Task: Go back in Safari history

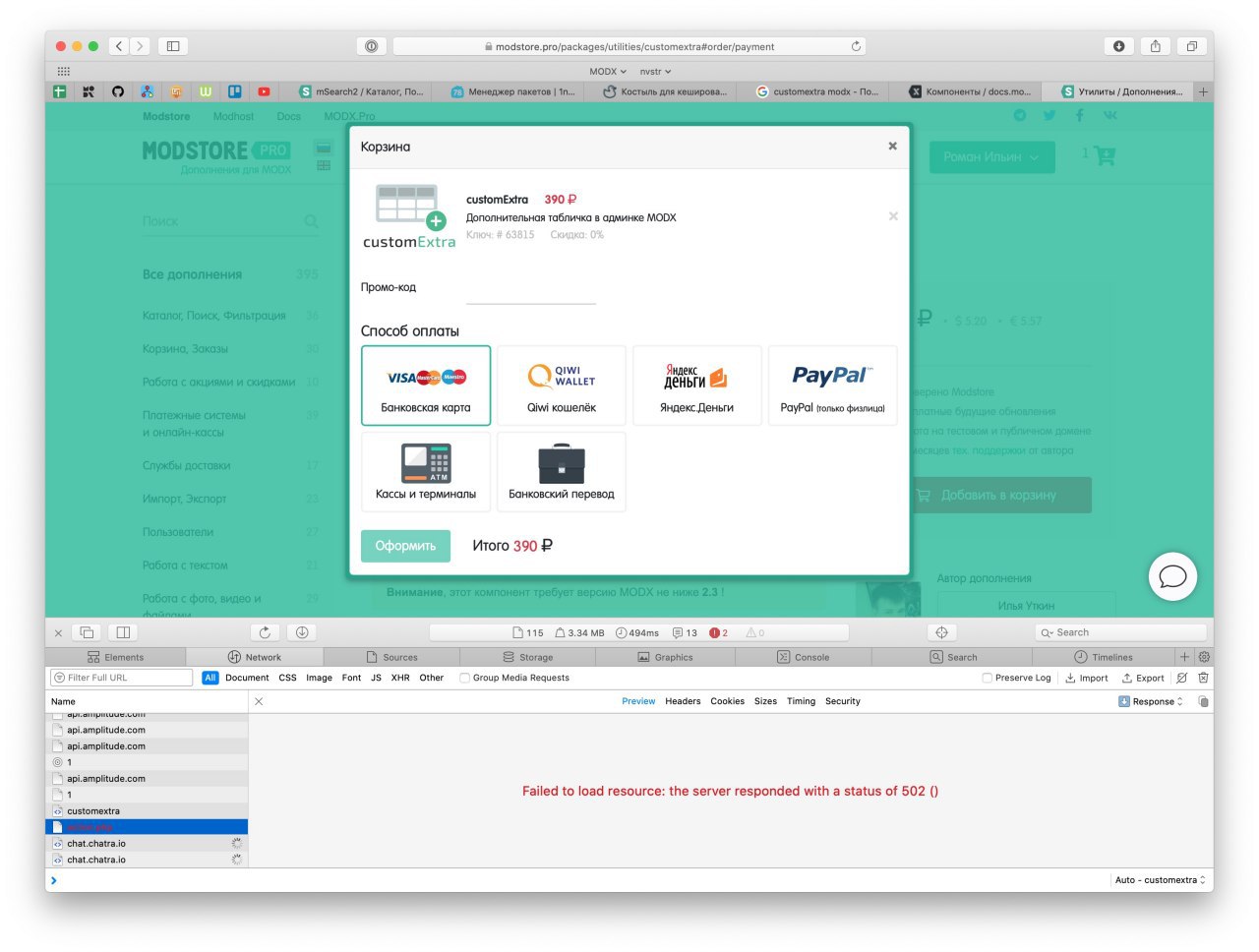Action: 119,46
